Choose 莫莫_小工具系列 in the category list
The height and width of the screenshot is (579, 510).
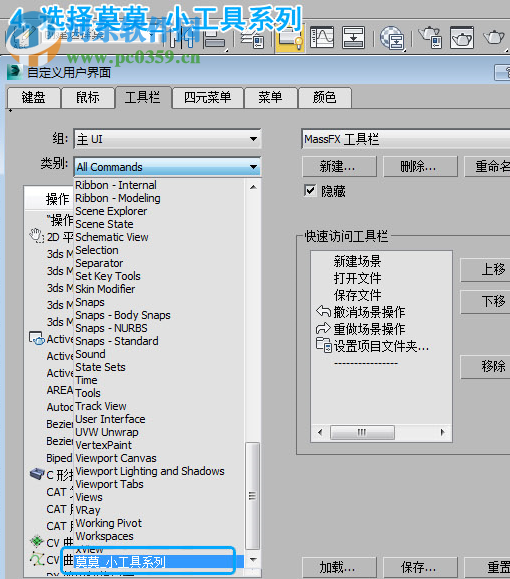[159, 562]
